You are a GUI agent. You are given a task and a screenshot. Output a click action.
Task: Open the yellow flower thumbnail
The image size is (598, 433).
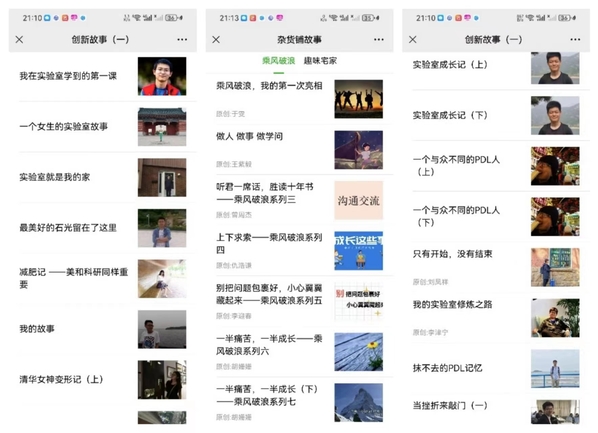pyautogui.click(x=358, y=352)
